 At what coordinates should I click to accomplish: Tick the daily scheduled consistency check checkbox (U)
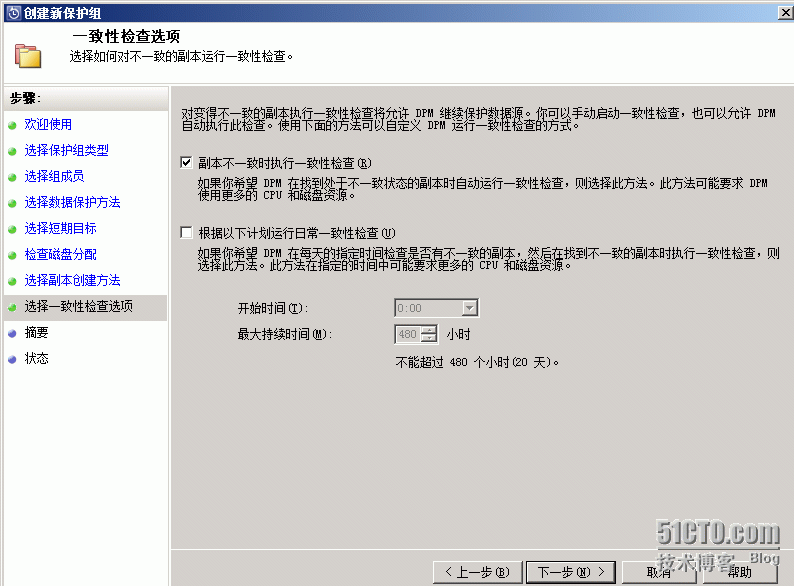coord(186,232)
